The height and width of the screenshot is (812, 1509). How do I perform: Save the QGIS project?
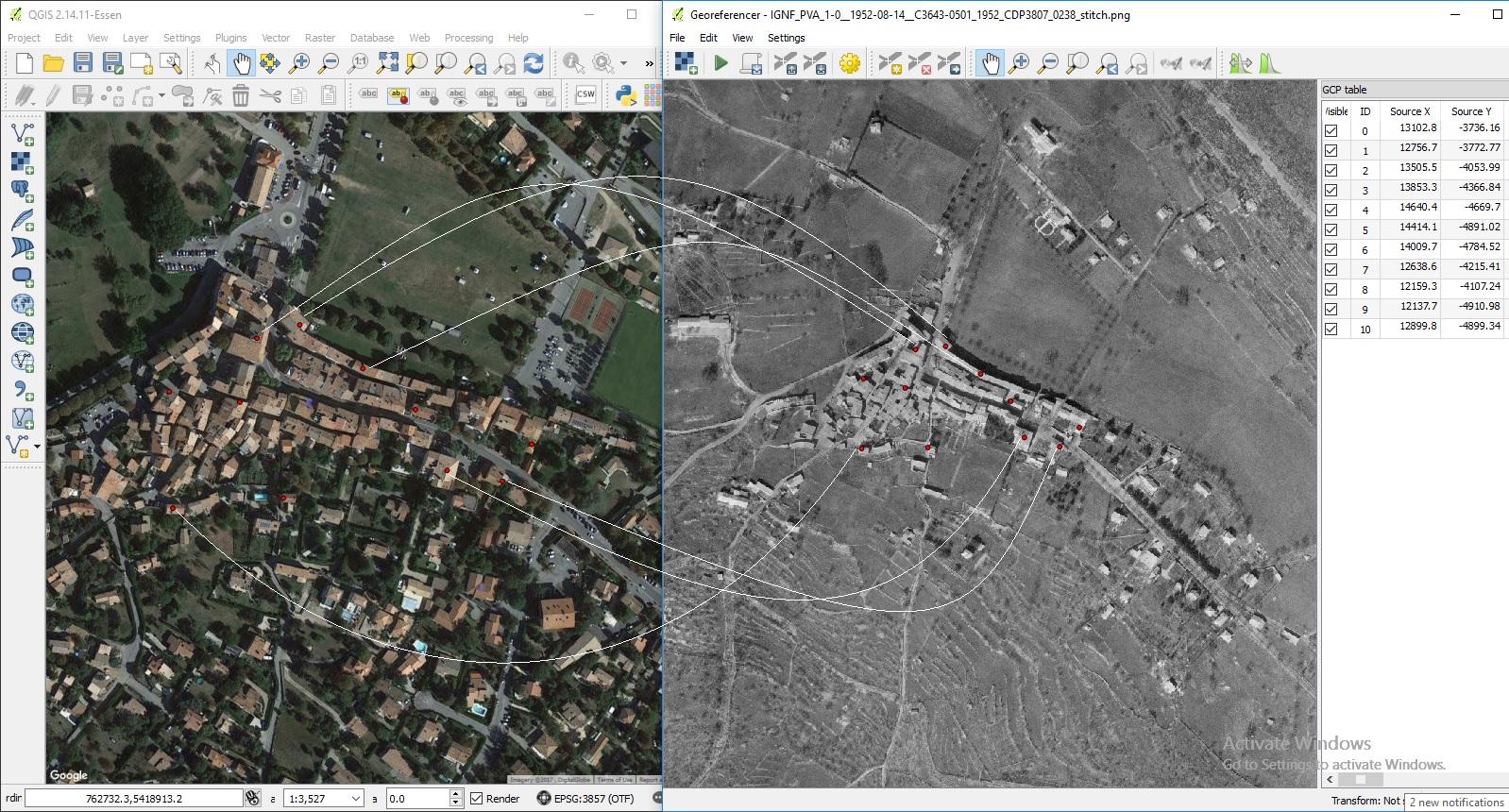pyautogui.click(x=83, y=63)
